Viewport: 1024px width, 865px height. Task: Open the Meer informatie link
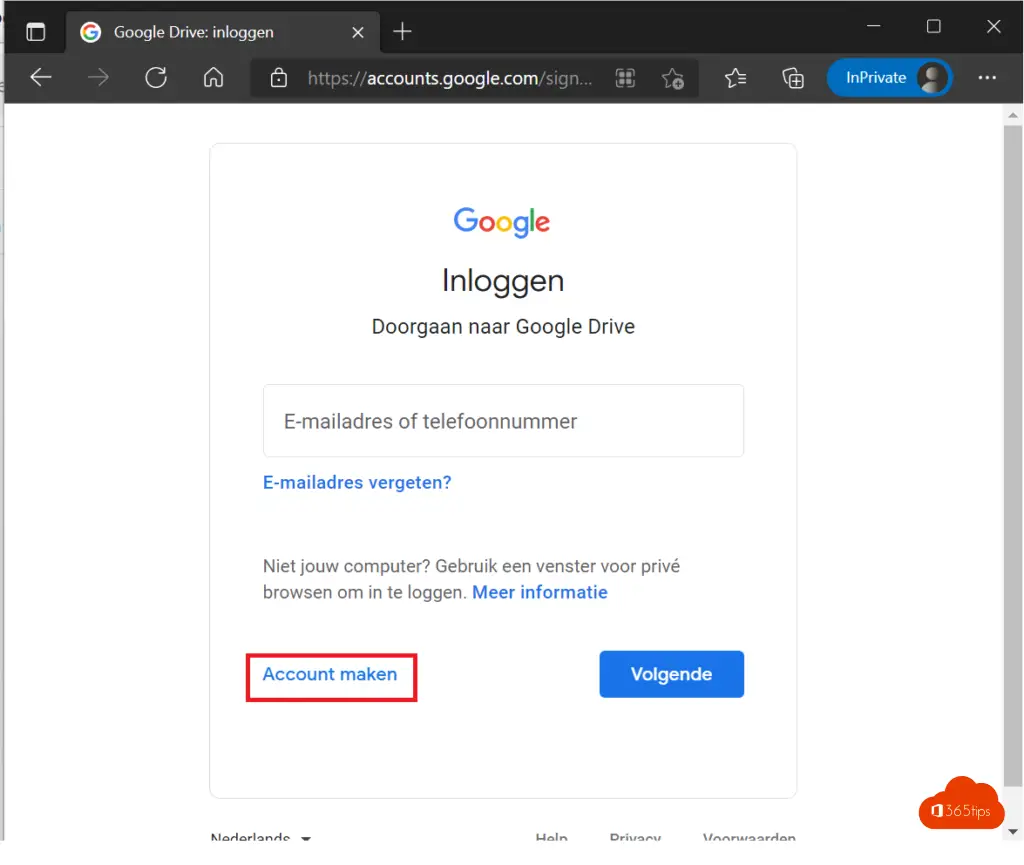540,592
